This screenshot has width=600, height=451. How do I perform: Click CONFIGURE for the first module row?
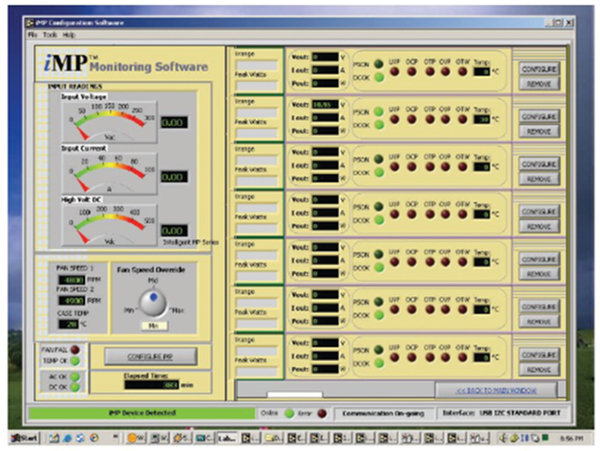(538, 68)
